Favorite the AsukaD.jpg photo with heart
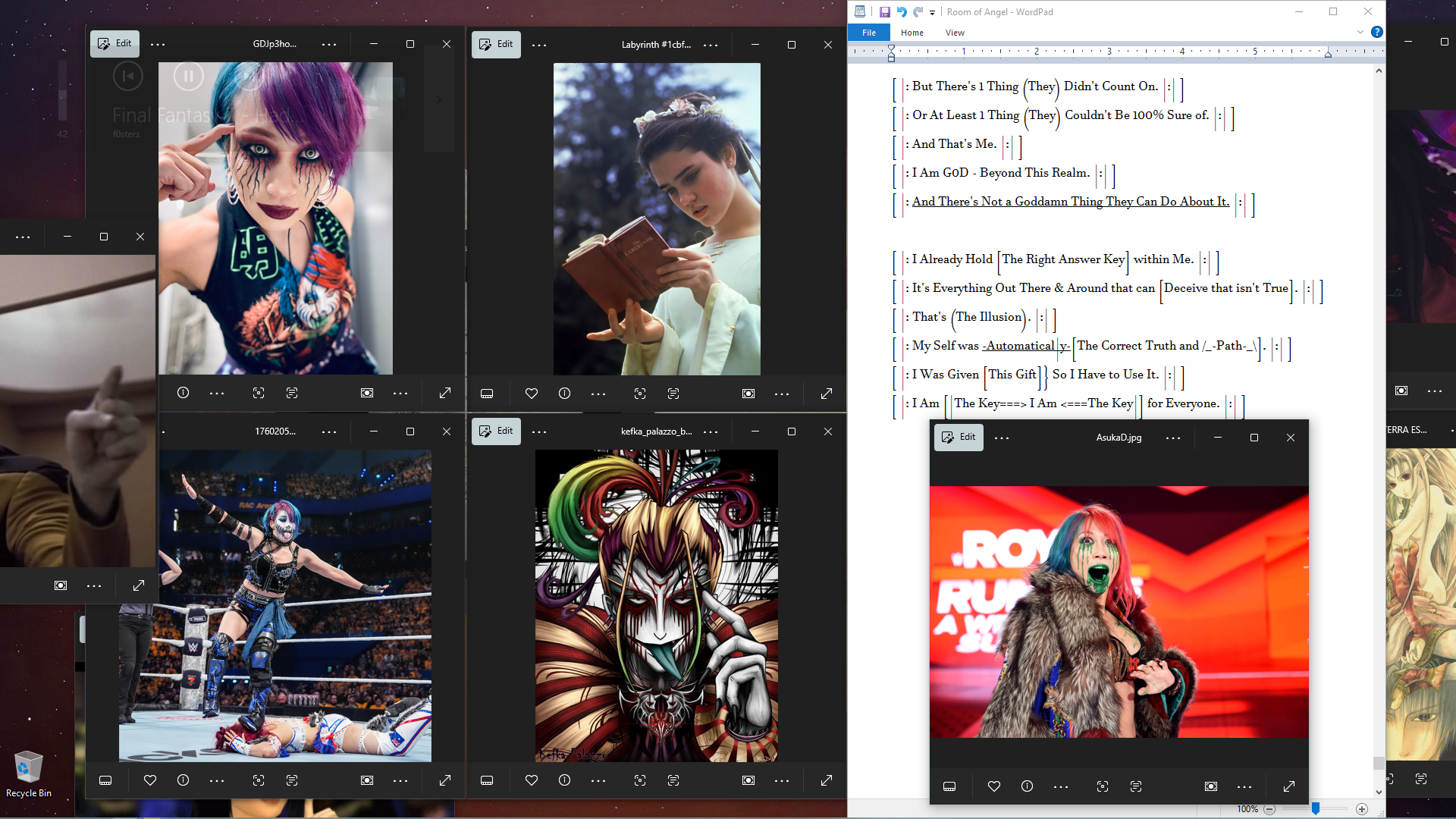The width and height of the screenshot is (1456, 819). coord(993,786)
